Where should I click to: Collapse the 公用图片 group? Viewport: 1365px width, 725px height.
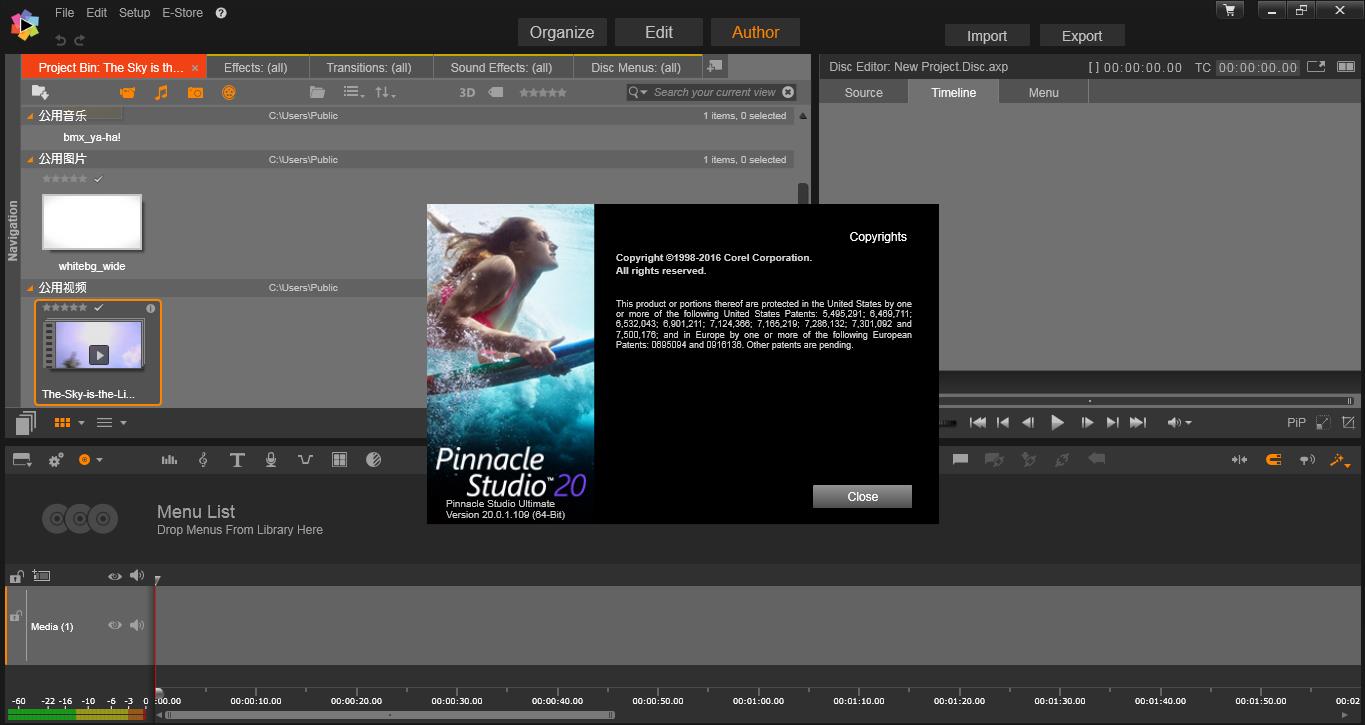click(x=30, y=160)
